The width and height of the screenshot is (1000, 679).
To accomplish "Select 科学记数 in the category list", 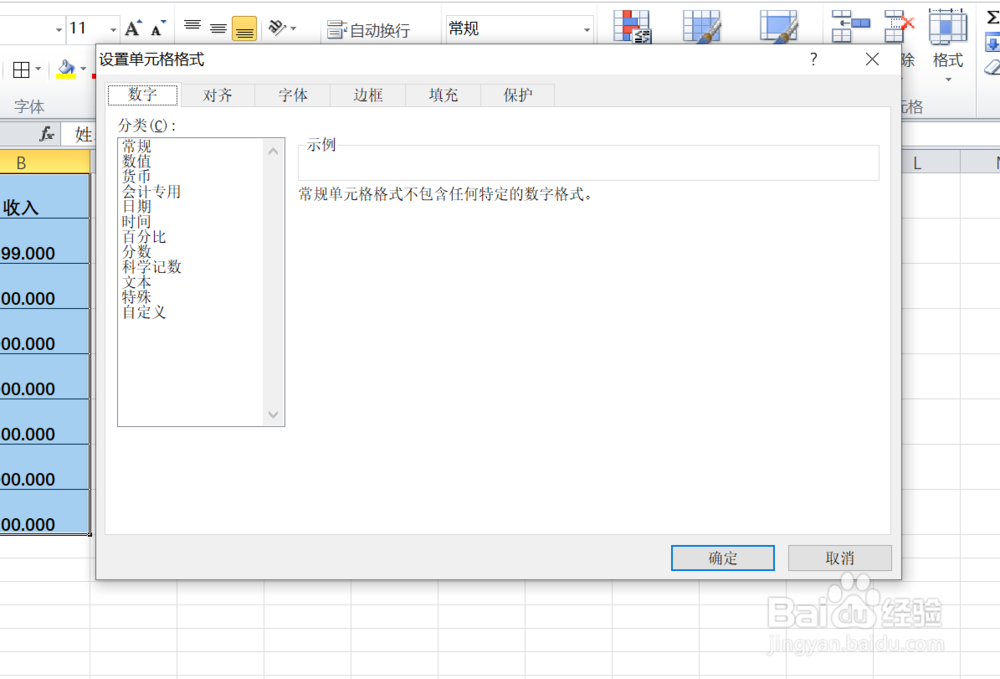I will click(x=152, y=266).
